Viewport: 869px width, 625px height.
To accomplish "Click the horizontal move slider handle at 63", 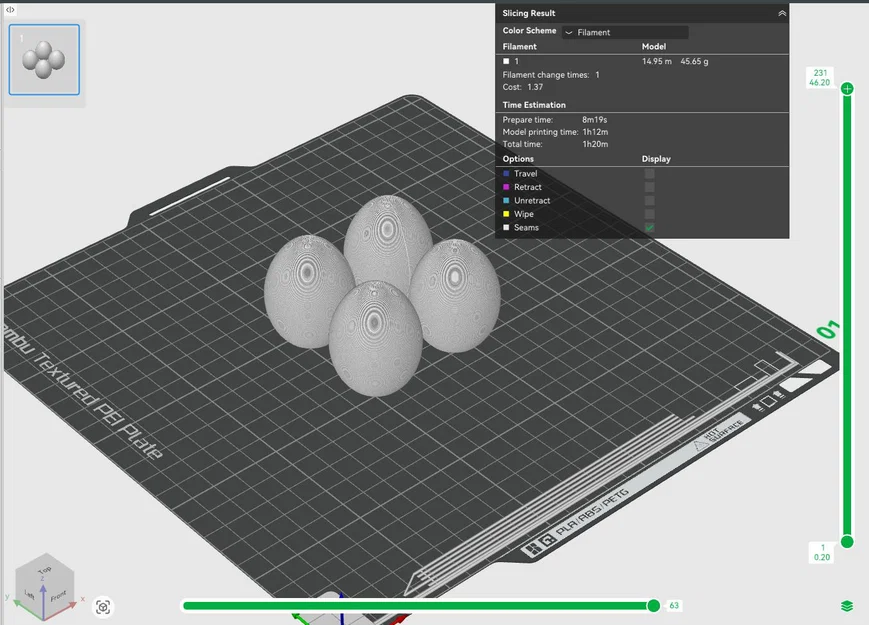I will click(x=653, y=606).
